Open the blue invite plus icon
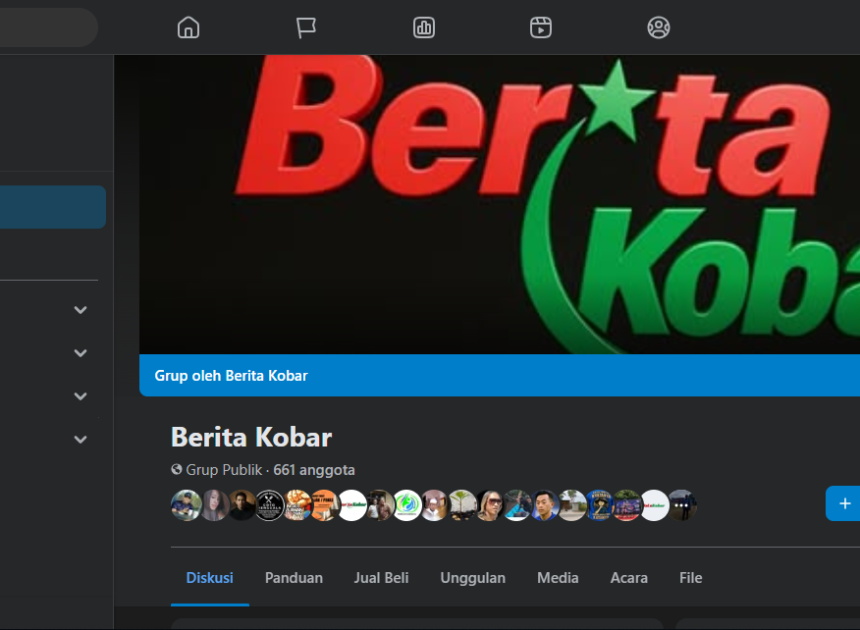This screenshot has height=630, width=860. [845, 503]
